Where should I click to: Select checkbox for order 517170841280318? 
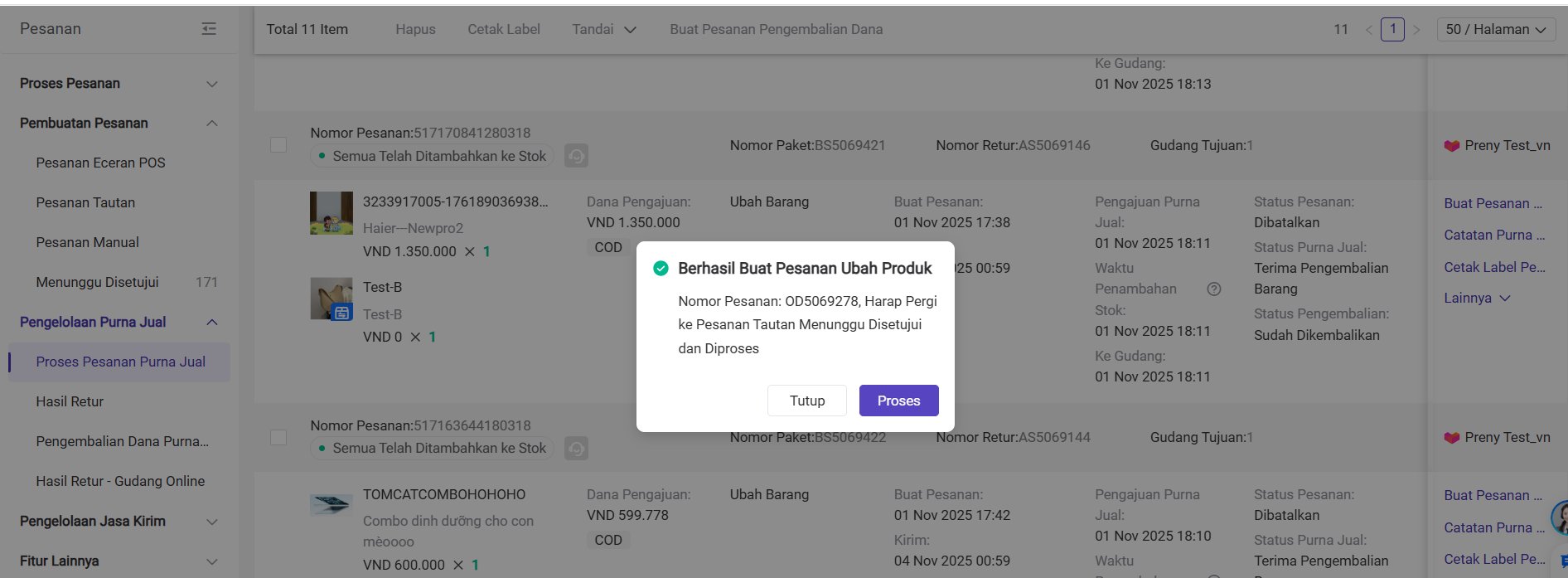pyautogui.click(x=278, y=145)
